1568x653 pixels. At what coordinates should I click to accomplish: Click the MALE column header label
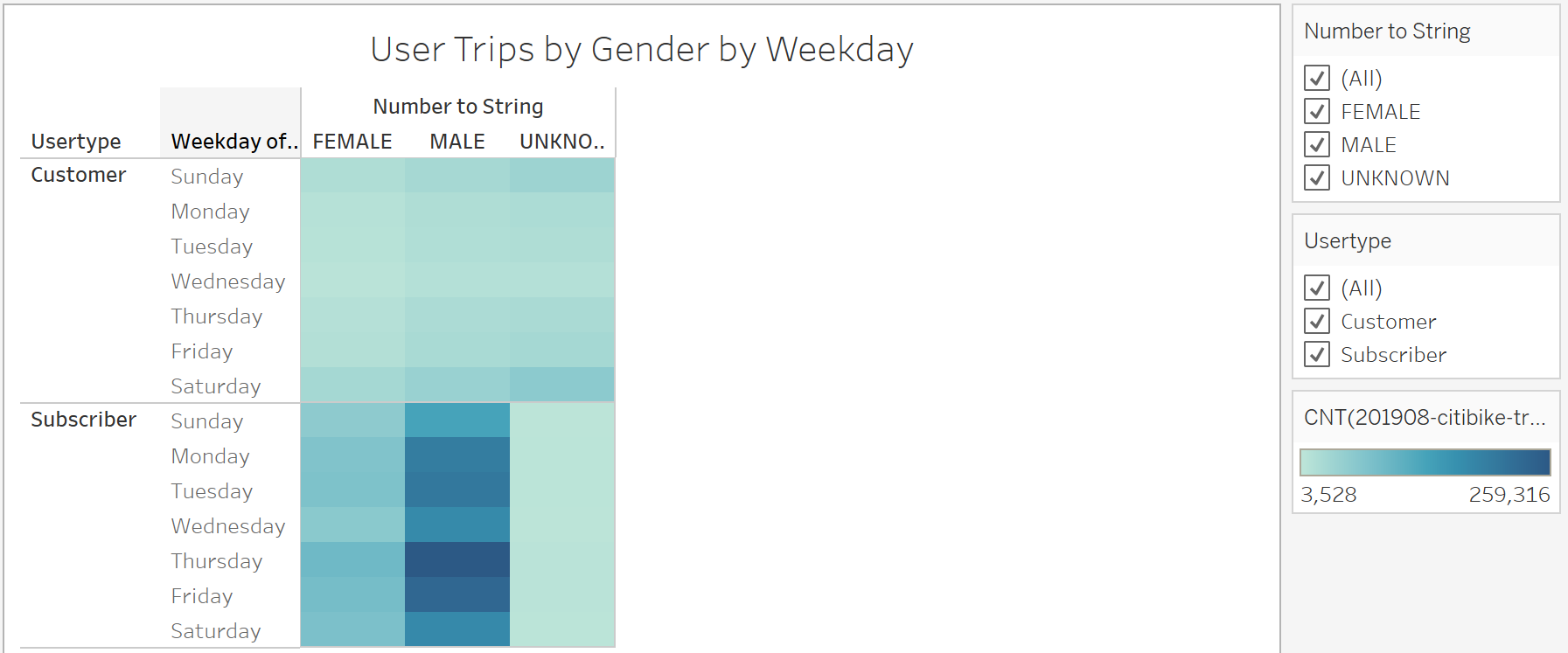pos(456,141)
